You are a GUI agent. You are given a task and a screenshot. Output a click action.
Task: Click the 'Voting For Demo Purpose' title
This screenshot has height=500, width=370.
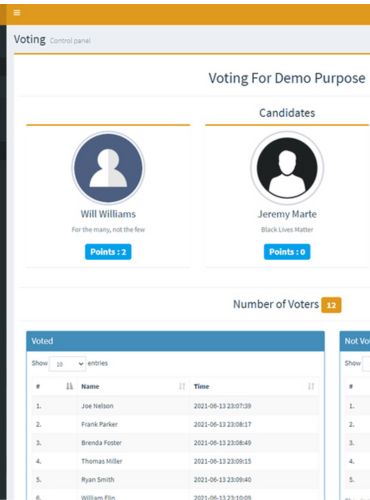click(x=287, y=78)
